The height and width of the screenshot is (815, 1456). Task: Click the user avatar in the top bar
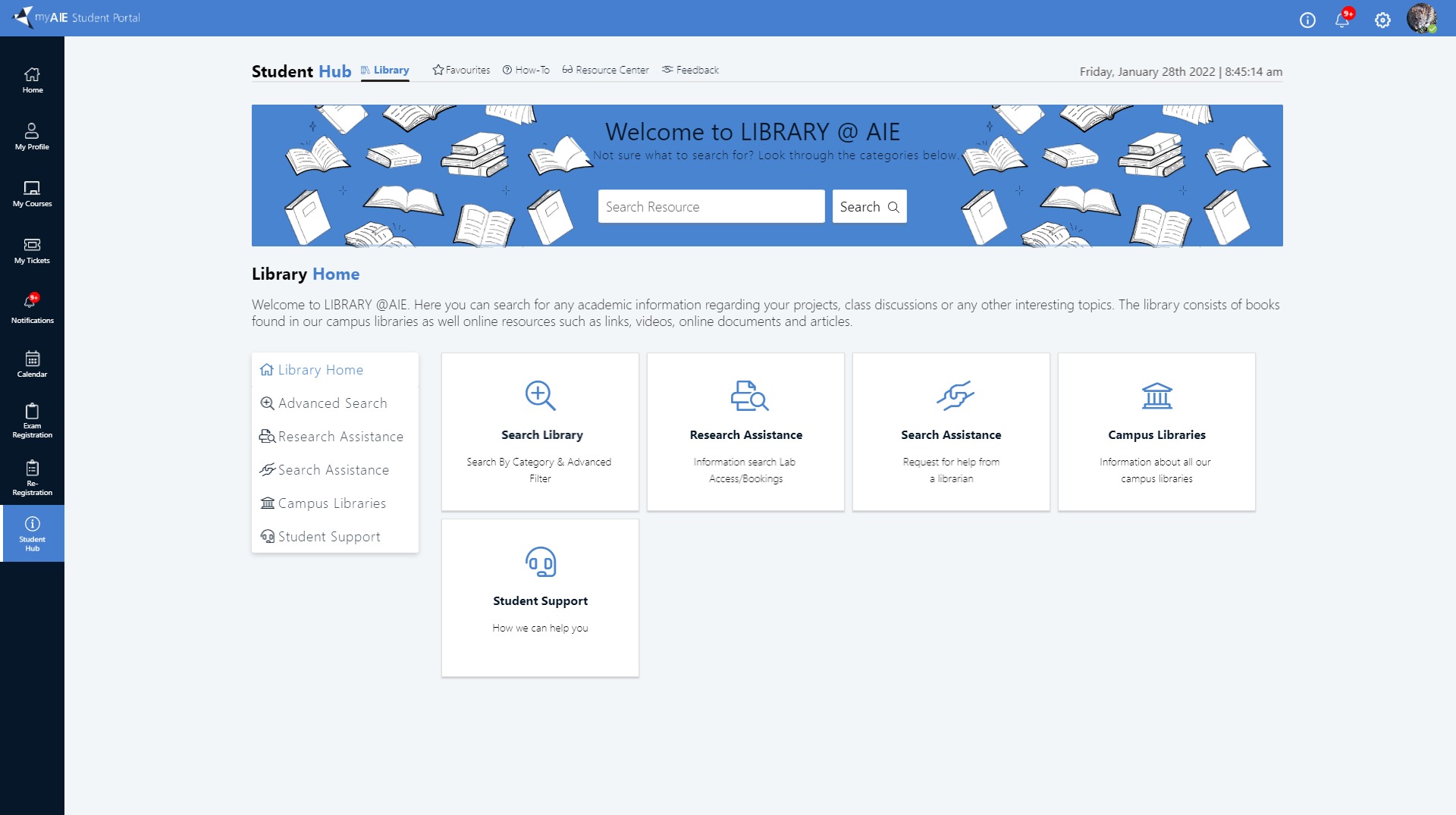coord(1422,18)
